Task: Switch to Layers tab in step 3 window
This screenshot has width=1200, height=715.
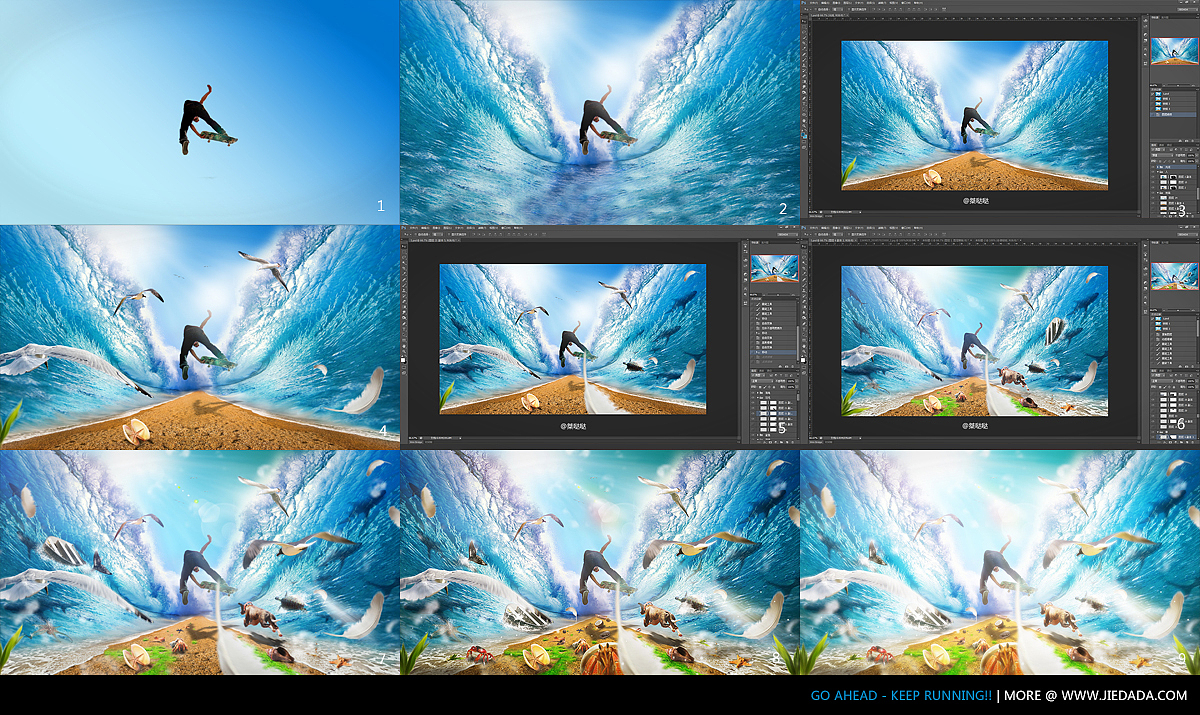Action: [1154, 145]
